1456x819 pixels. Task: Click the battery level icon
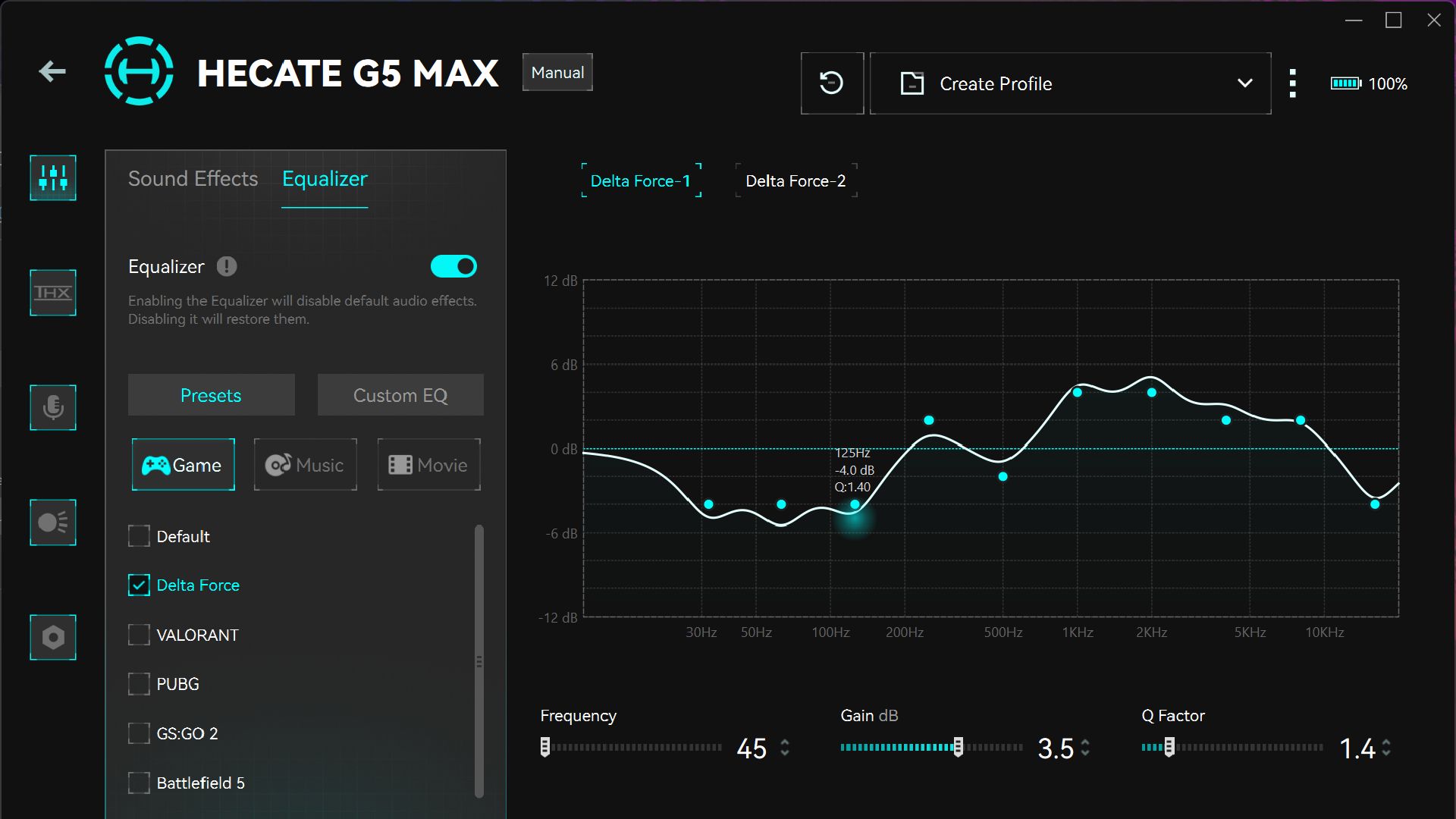point(1346,83)
